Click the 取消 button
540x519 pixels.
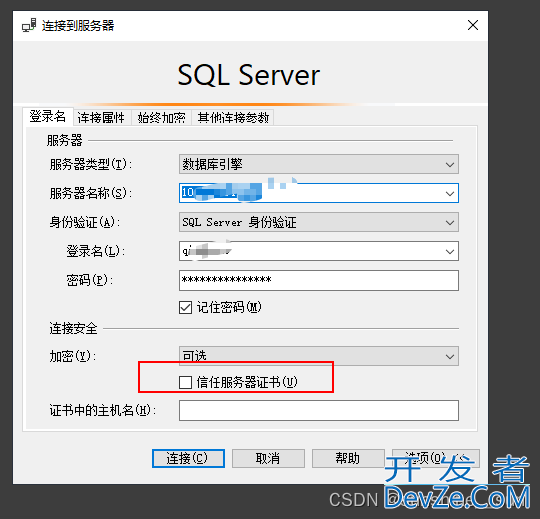[x=268, y=458]
